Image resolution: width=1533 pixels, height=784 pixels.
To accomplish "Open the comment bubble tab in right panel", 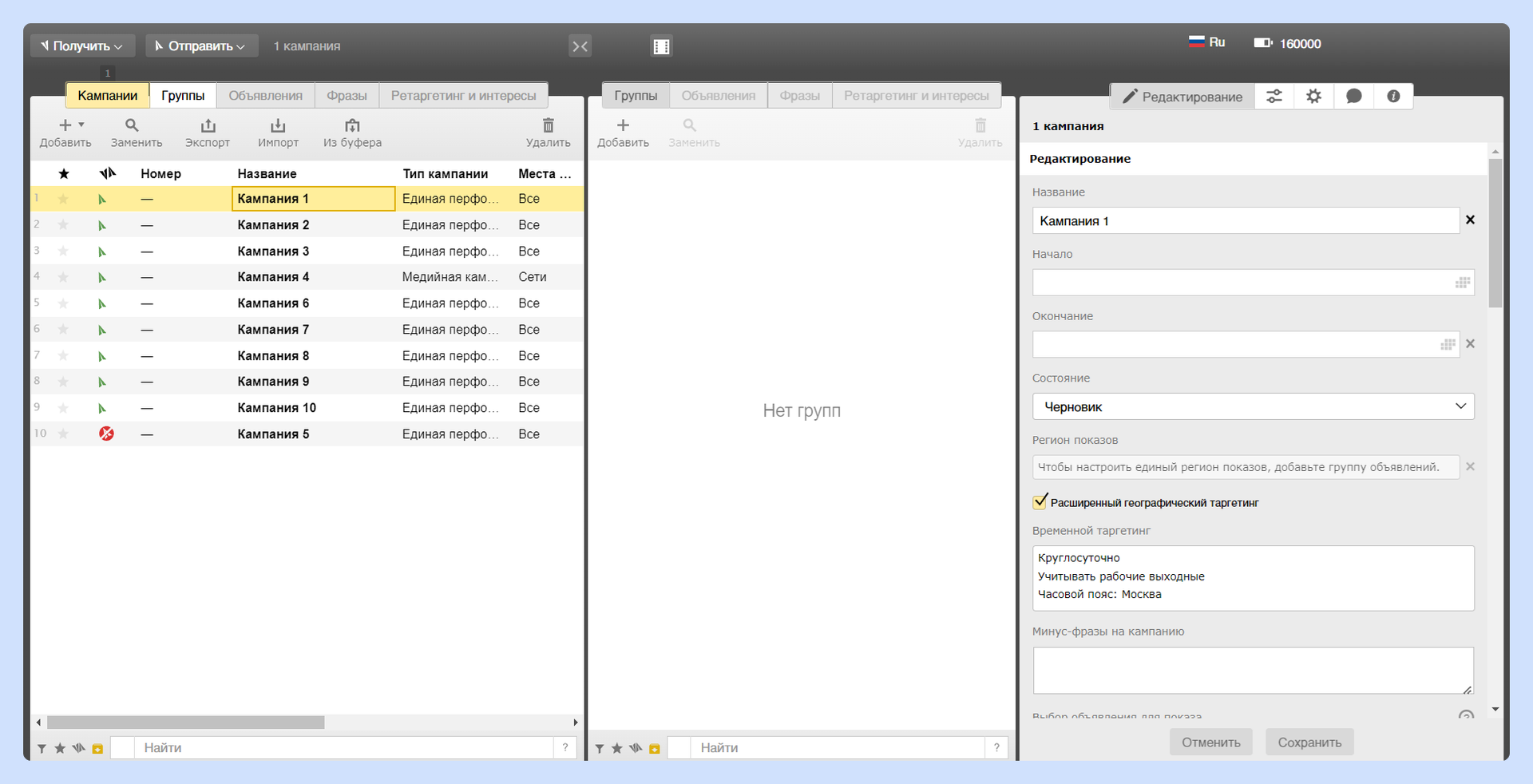I will (x=1354, y=97).
